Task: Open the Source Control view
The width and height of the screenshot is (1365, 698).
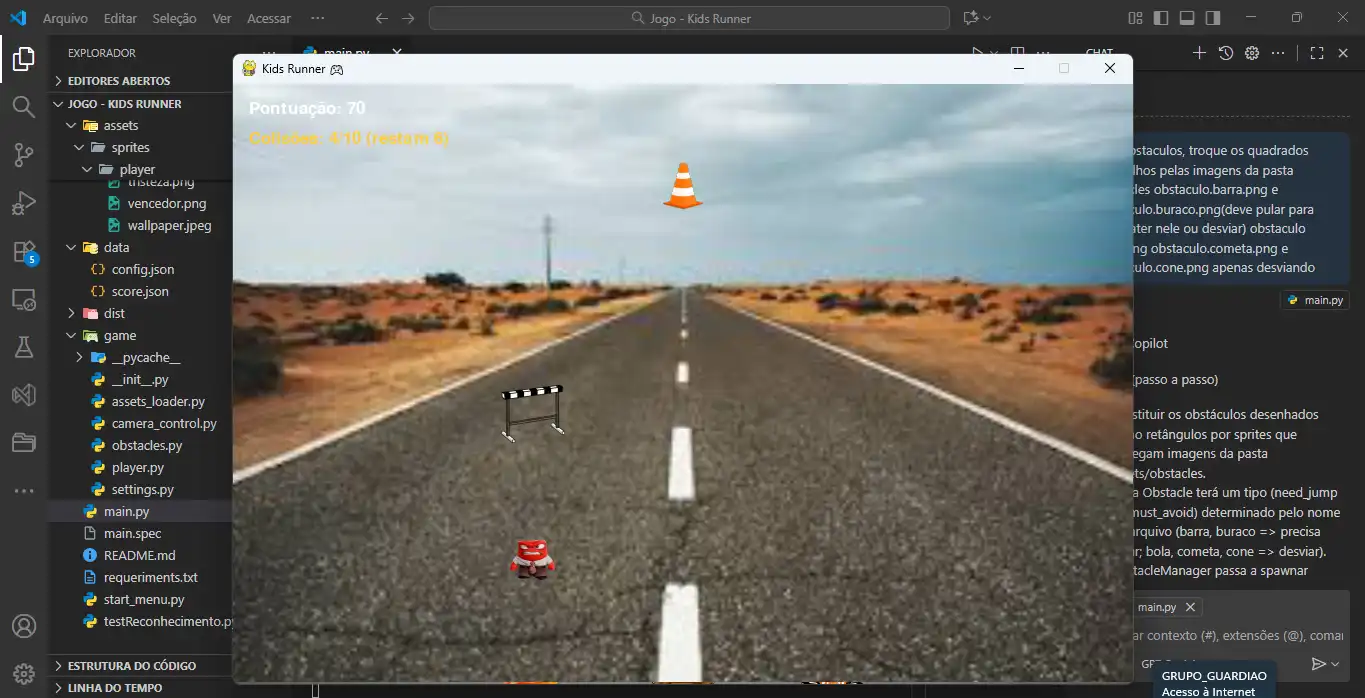Action: click(23, 155)
